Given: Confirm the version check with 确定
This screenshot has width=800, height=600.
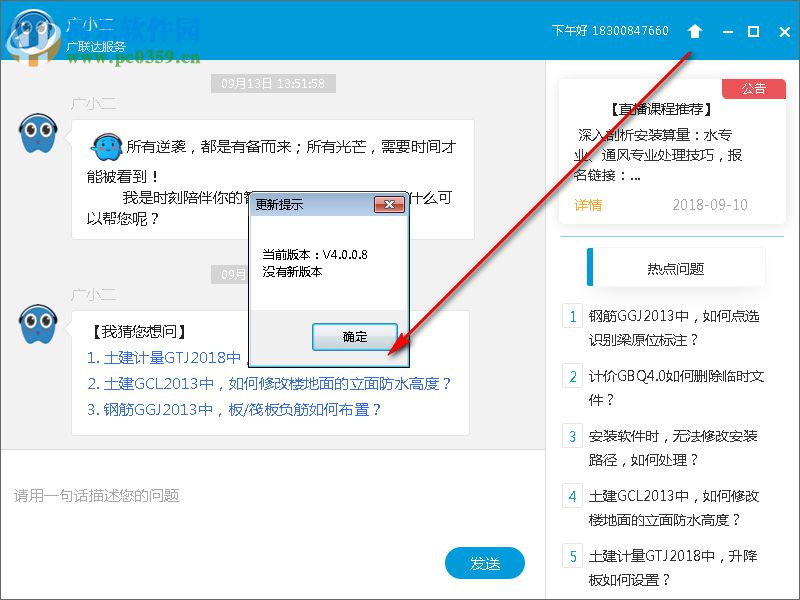Looking at the screenshot, I should point(355,337).
